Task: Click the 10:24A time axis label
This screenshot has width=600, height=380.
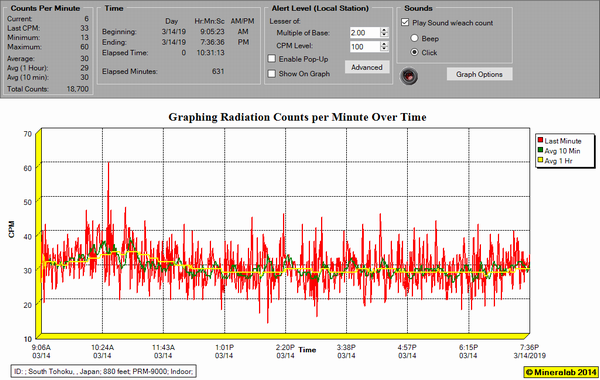Action: pos(102,347)
